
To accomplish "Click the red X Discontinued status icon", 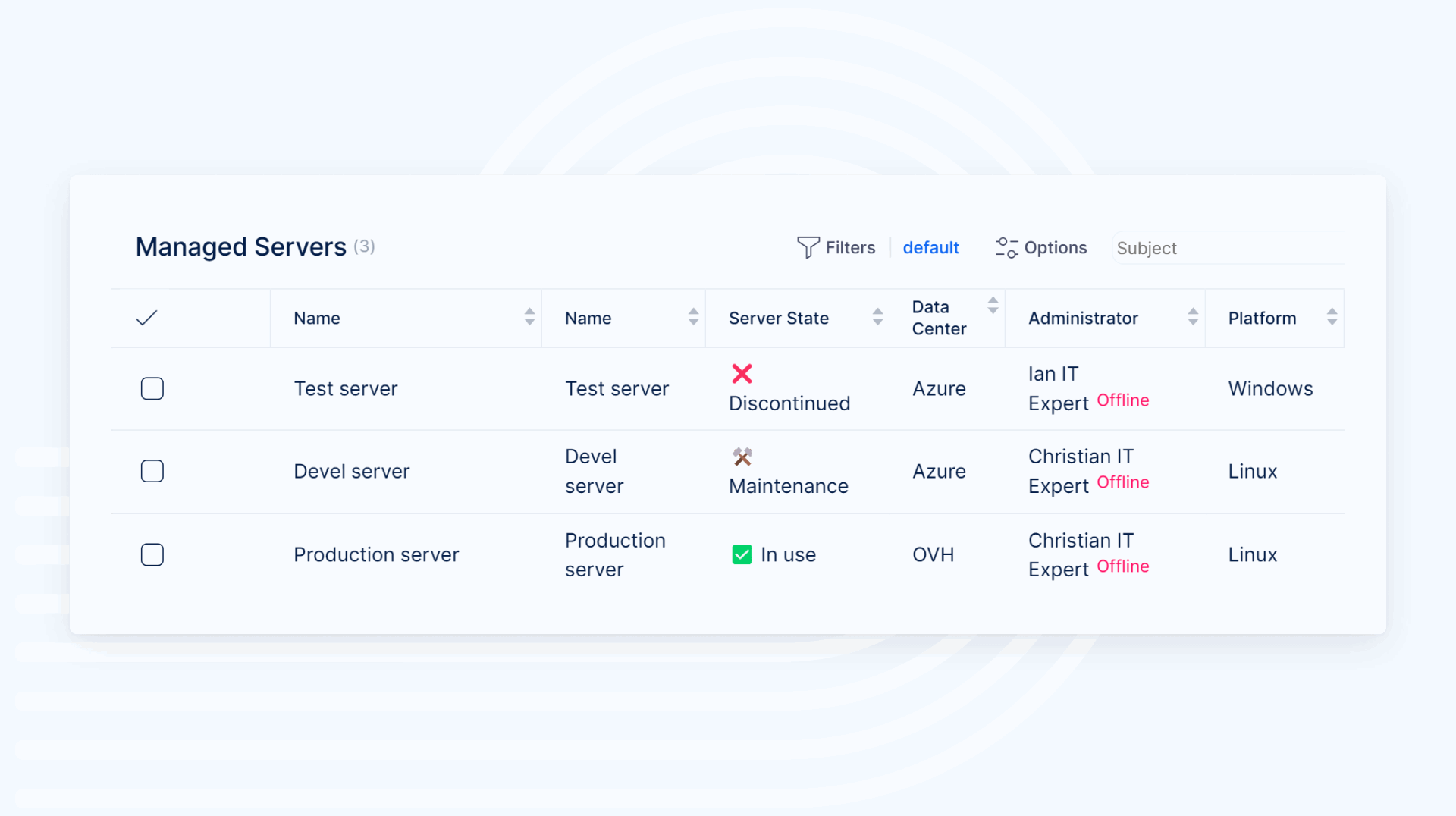I will pos(742,373).
